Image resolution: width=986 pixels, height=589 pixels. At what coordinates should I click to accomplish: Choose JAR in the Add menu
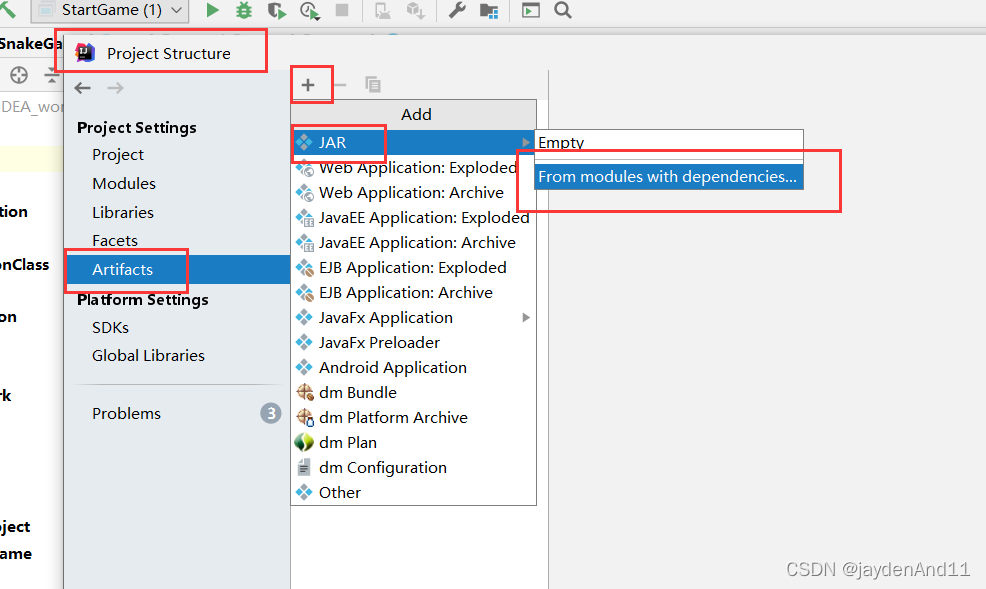tap(413, 143)
